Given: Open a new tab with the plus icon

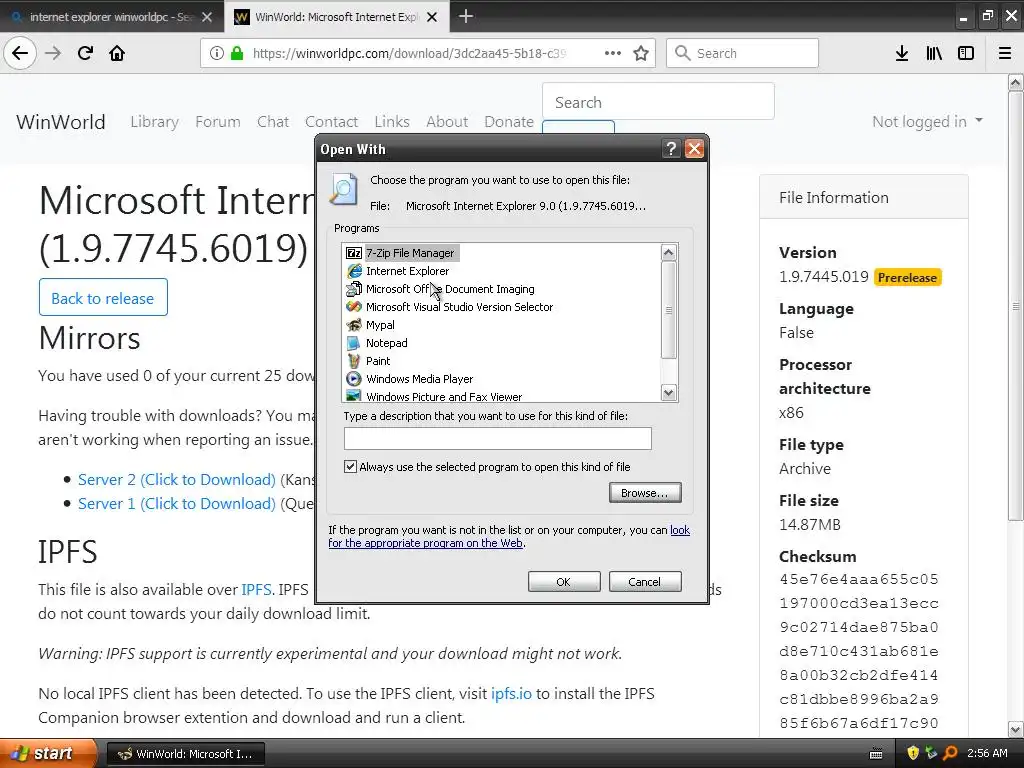Looking at the screenshot, I should point(466,16).
